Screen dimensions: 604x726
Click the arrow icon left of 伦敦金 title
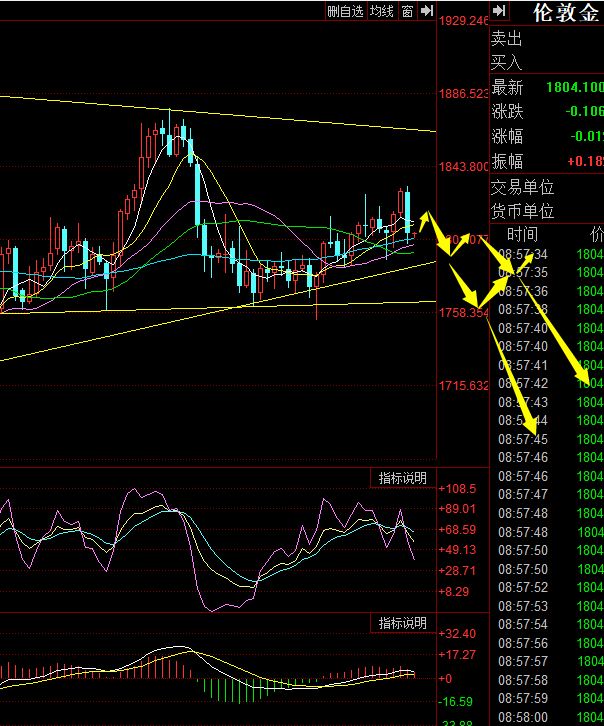(499, 11)
